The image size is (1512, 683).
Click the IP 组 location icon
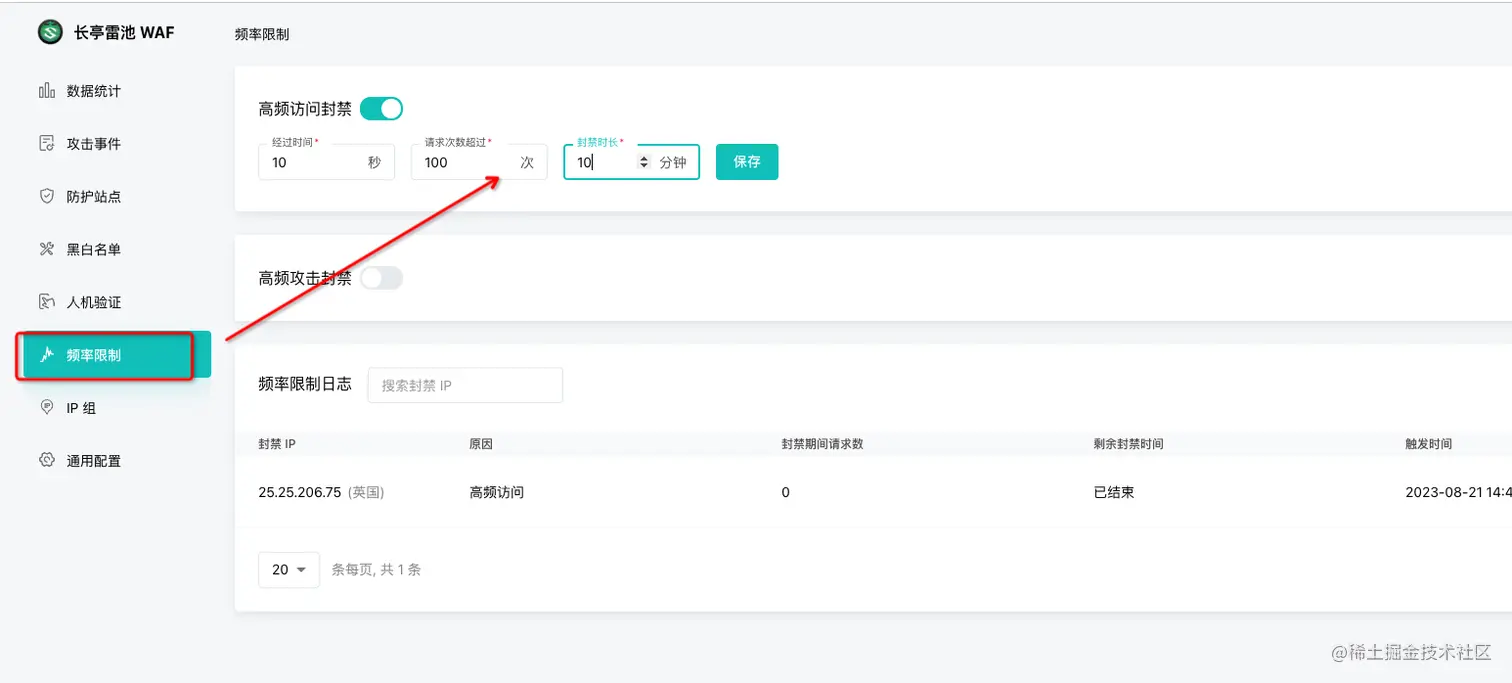click(46, 408)
